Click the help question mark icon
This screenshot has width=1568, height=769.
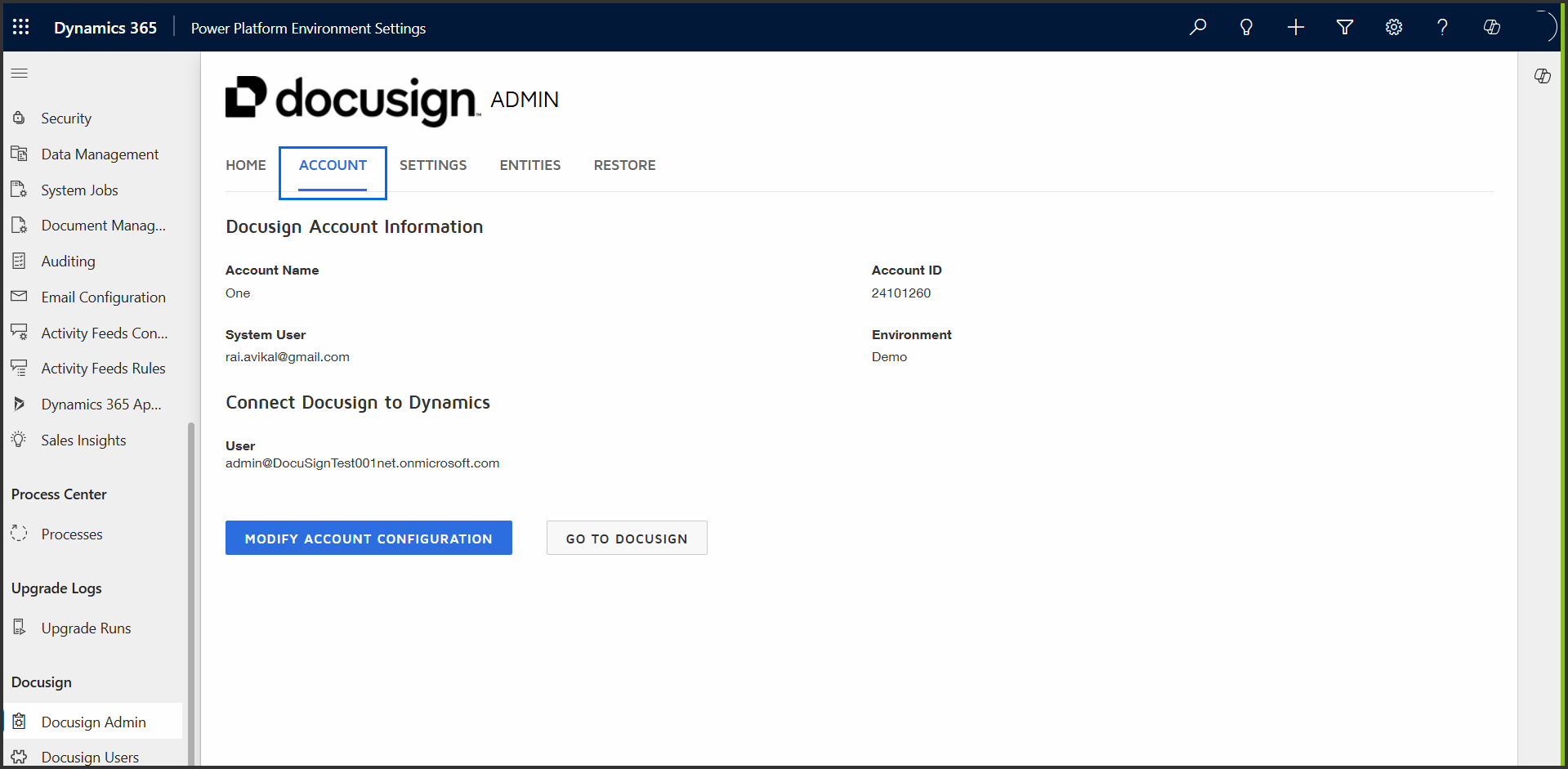click(x=1442, y=27)
